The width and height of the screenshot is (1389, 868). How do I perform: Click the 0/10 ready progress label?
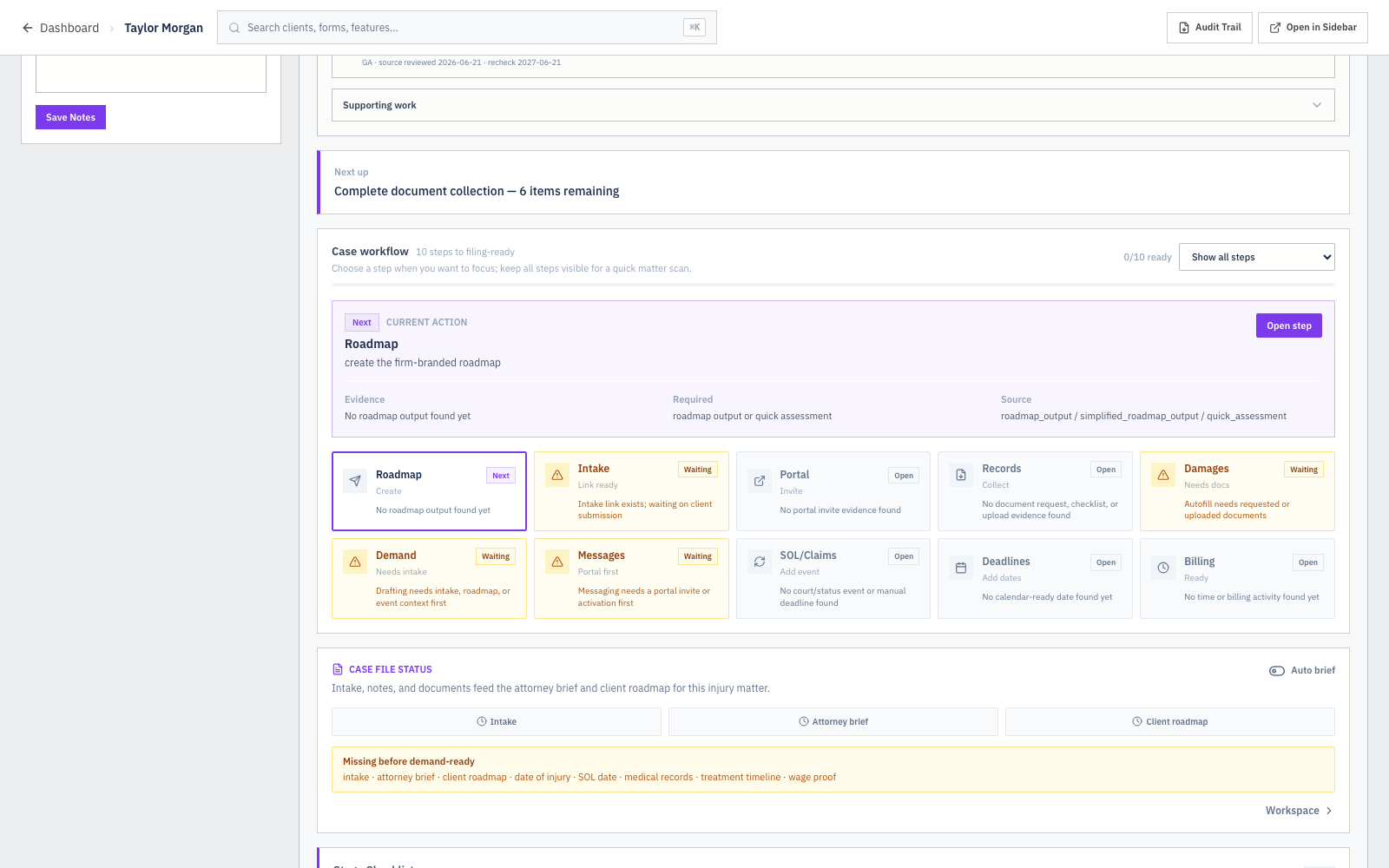click(x=1148, y=257)
